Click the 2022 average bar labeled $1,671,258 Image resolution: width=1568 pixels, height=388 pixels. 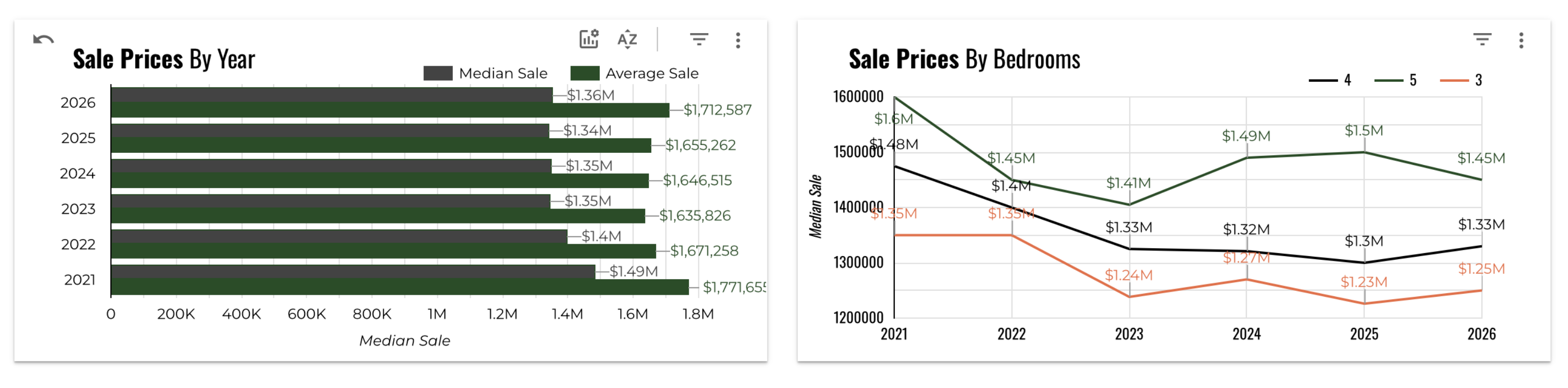tap(383, 251)
